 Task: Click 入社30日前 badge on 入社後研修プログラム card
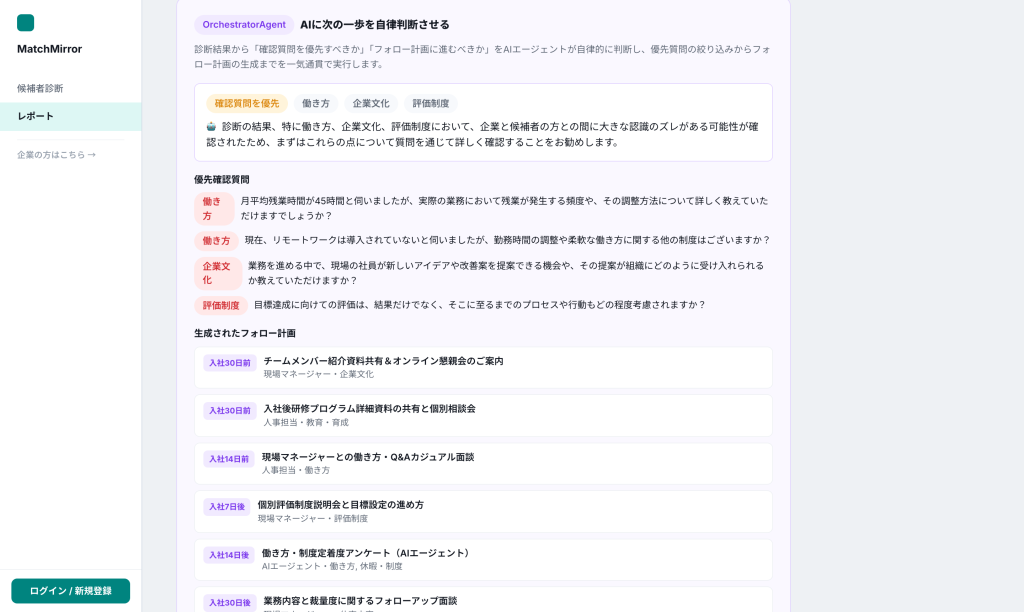(x=230, y=411)
